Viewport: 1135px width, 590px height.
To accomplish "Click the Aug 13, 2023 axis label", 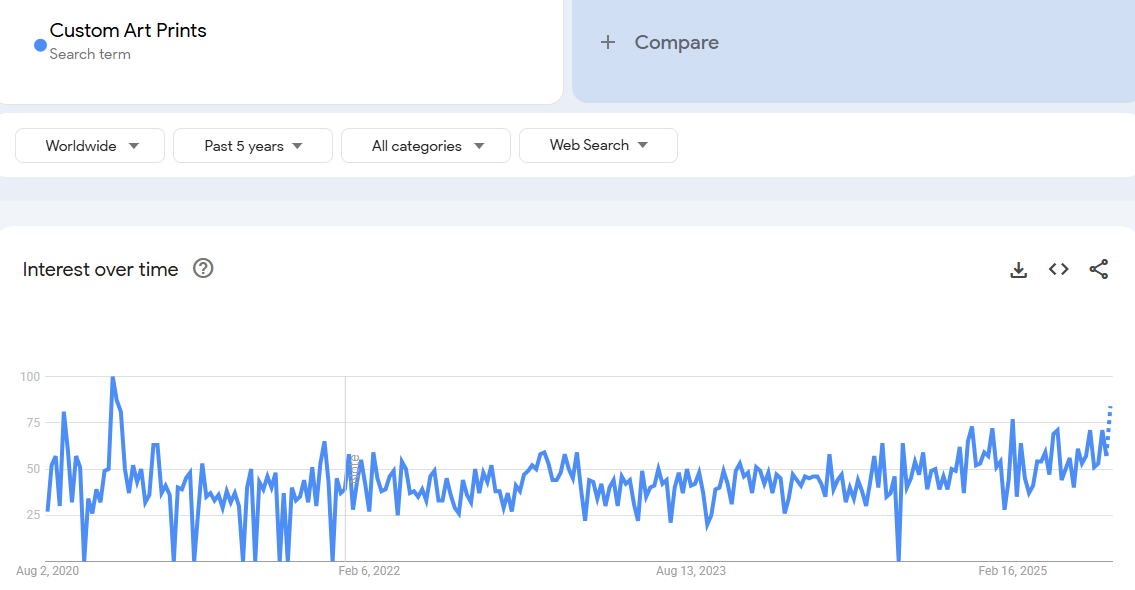I will point(691,571).
